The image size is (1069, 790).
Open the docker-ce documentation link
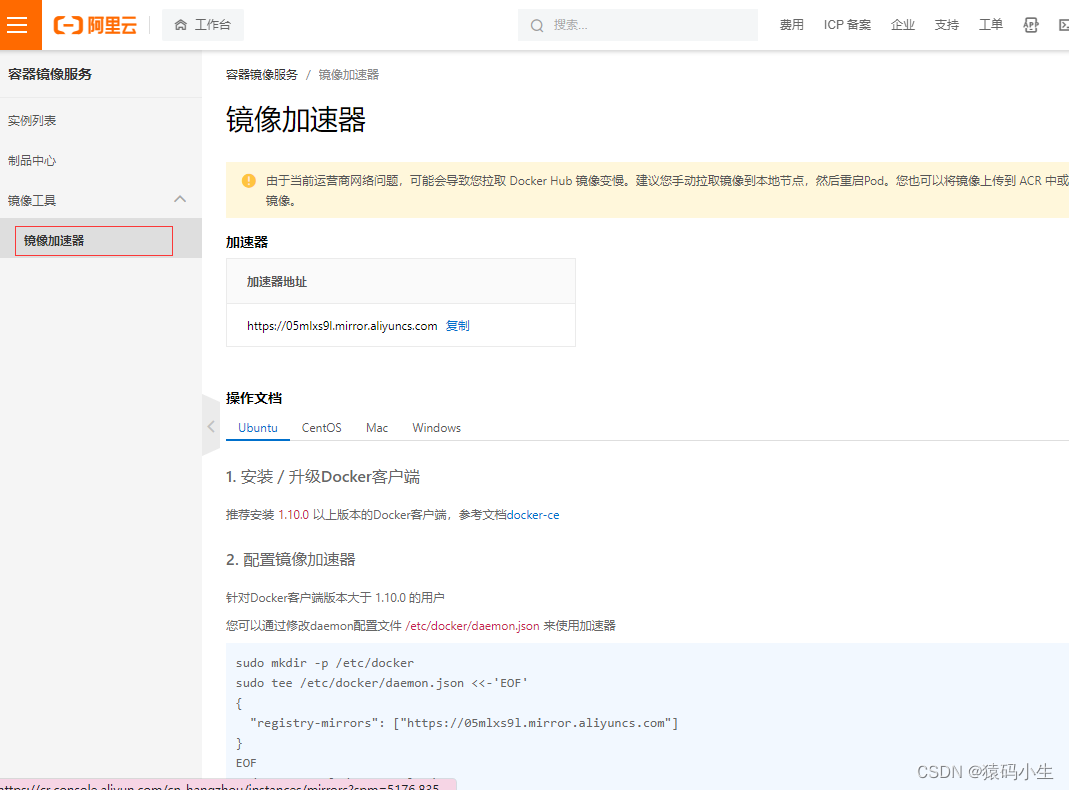[x=533, y=515]
